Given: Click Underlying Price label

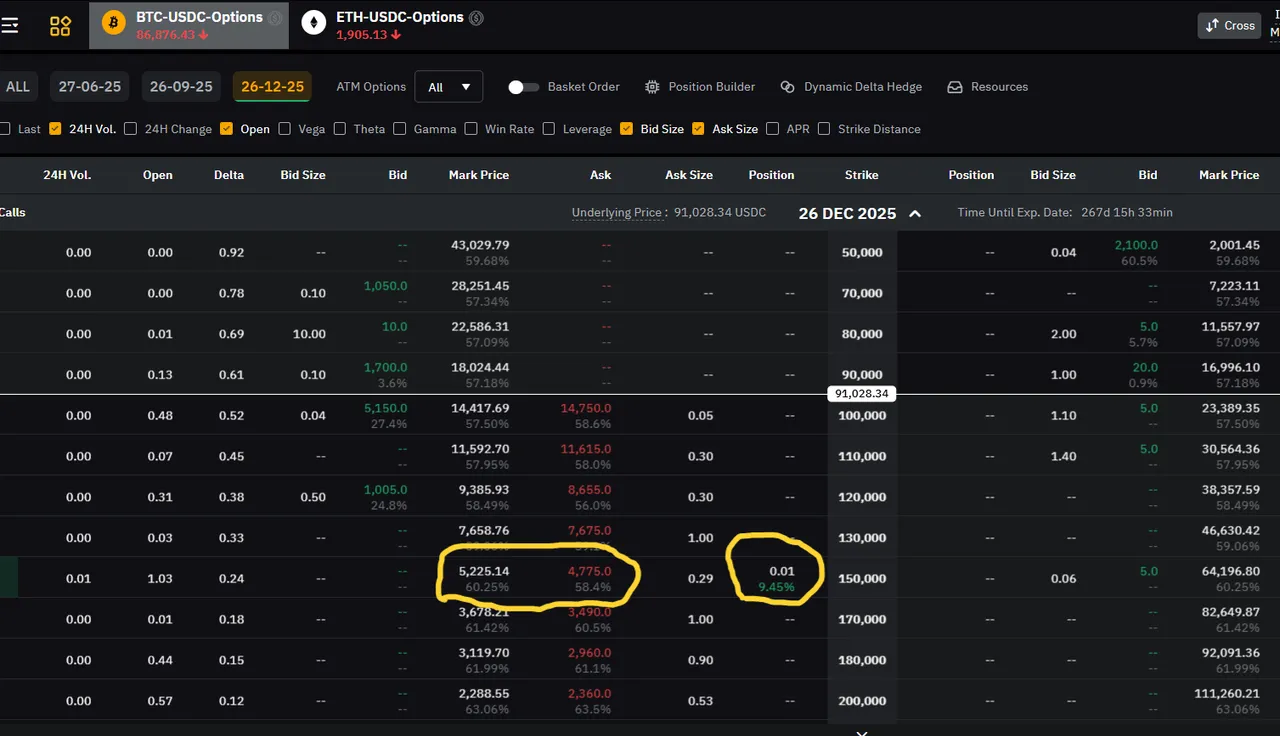Looking at the screenshot, I should 619,213.
